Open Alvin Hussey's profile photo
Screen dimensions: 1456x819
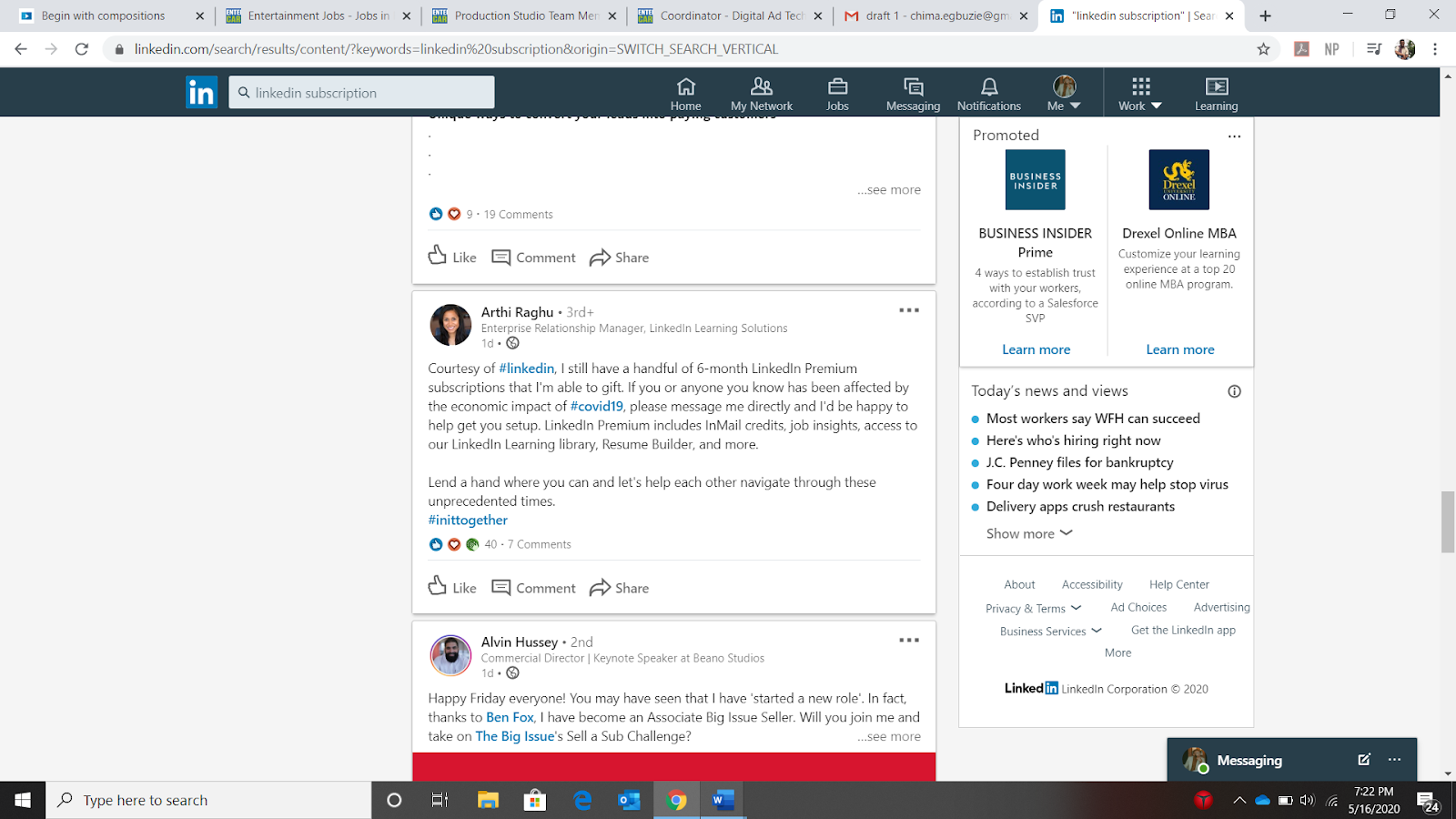click(x=450, y=655)
